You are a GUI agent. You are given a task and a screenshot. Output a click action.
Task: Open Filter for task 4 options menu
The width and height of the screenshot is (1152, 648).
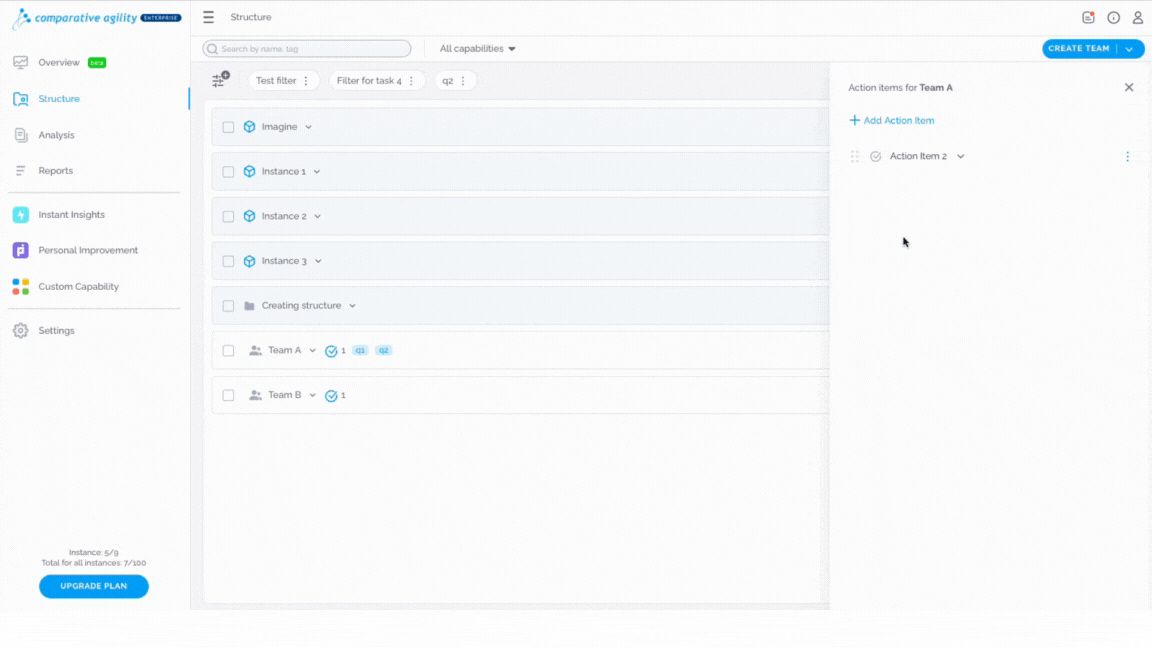pyautogui.click(x=411, y=81)
